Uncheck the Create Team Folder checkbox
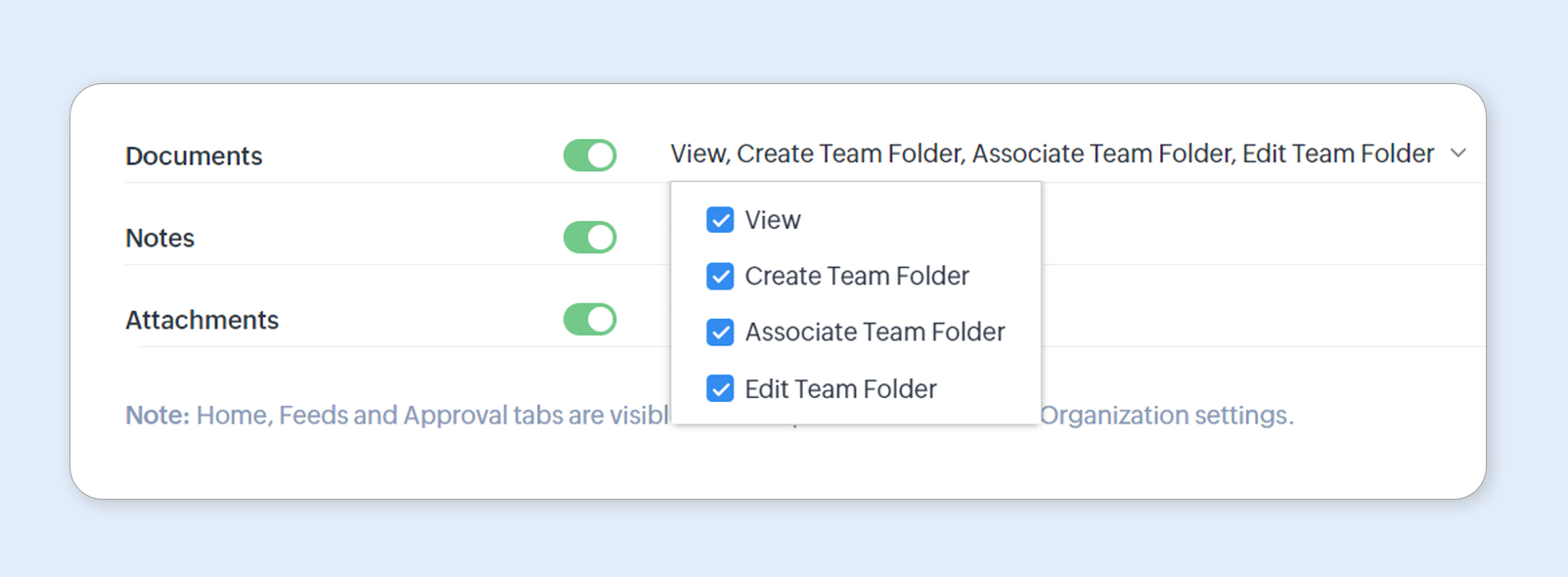This screenshot has width=1568, height=577. coord(720,277)
